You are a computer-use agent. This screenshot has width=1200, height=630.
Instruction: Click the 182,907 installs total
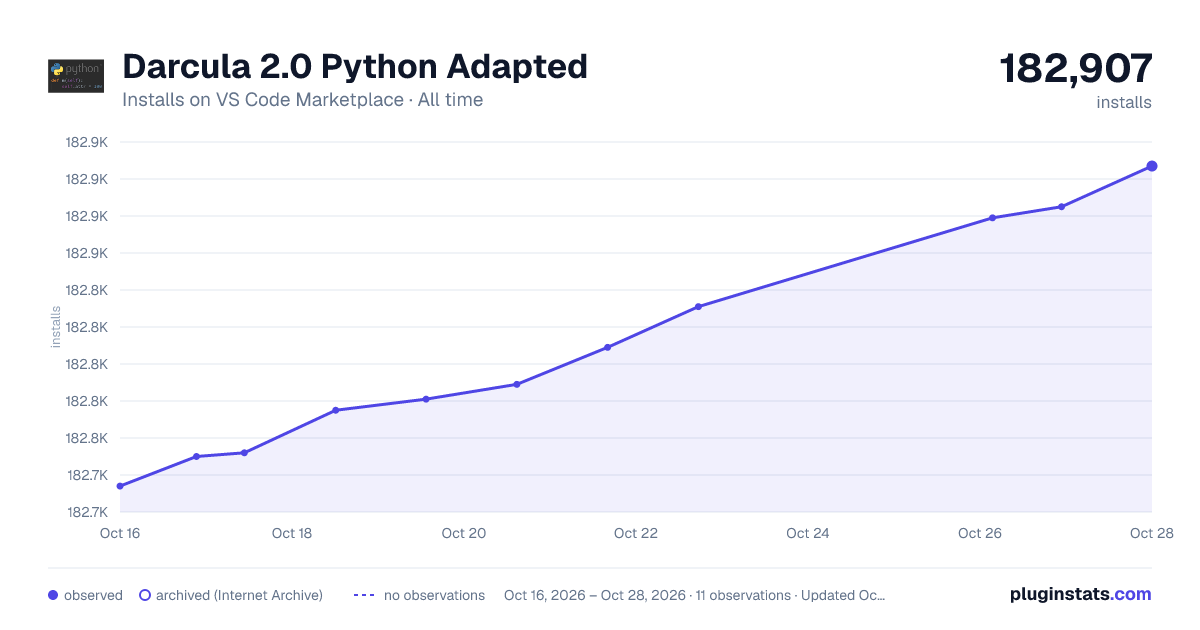pyautogui.click(x=1076, y=69)
